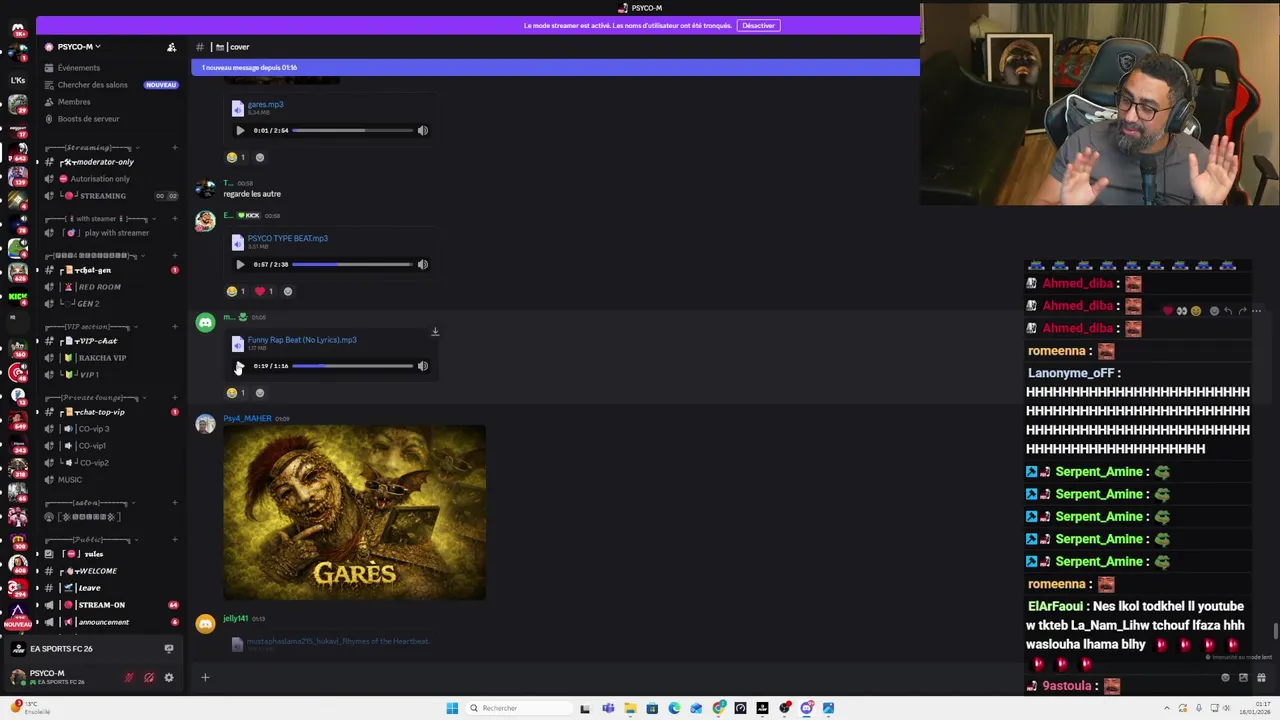This screenshot has width=1280, height=720.
Task: Open the Windows Start menu
Action: tap(452, 708)
